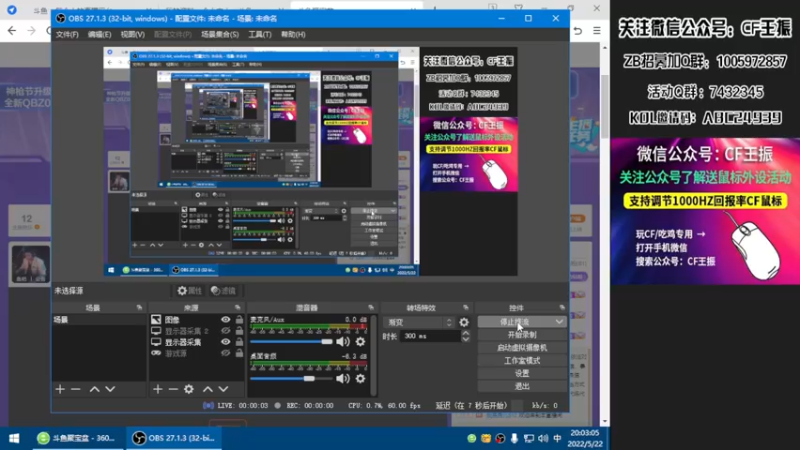Open source properties via the Sources panel gear
800x450 pixels.
pyautogui.click(x=189, y=389)
